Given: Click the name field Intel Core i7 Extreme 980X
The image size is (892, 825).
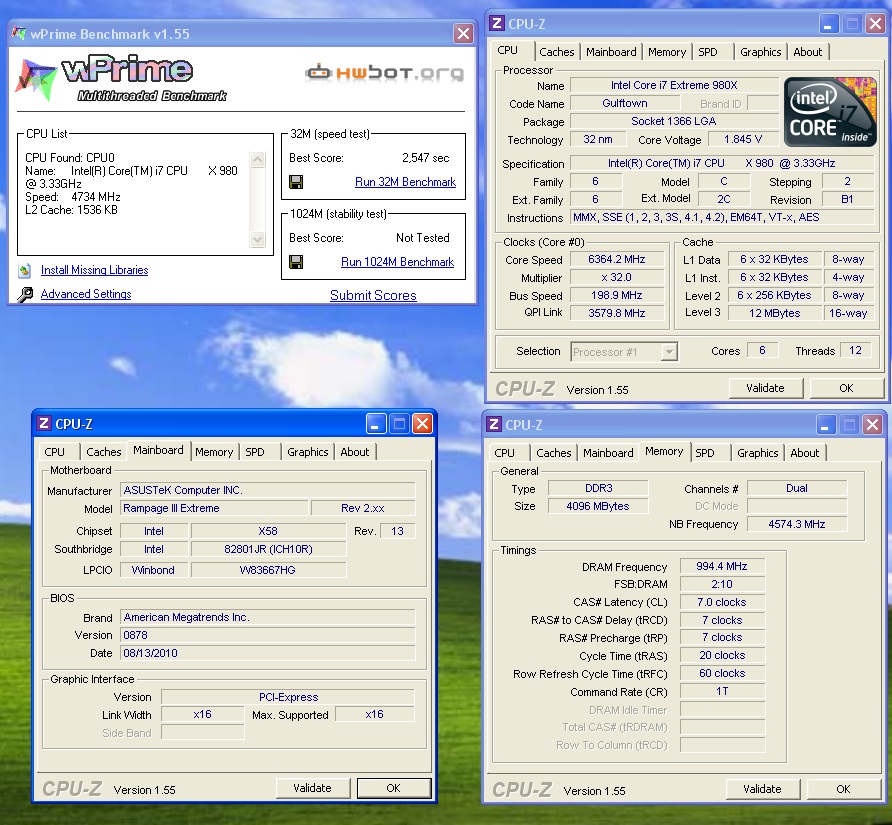Looking at the screenshot, I should pyautogui.click(x=674, y=85).
